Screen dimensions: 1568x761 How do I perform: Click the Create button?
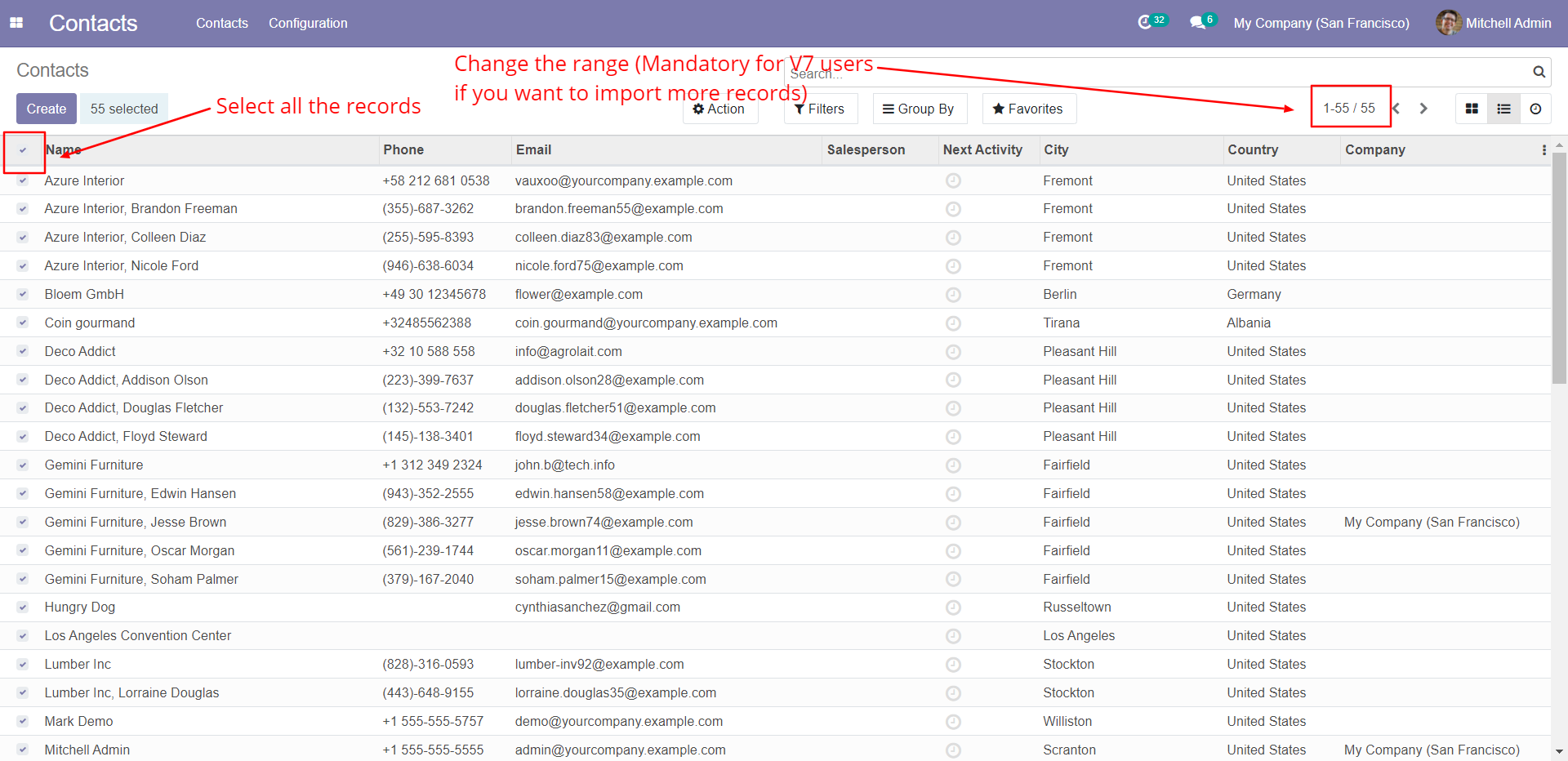pos(47,109)
